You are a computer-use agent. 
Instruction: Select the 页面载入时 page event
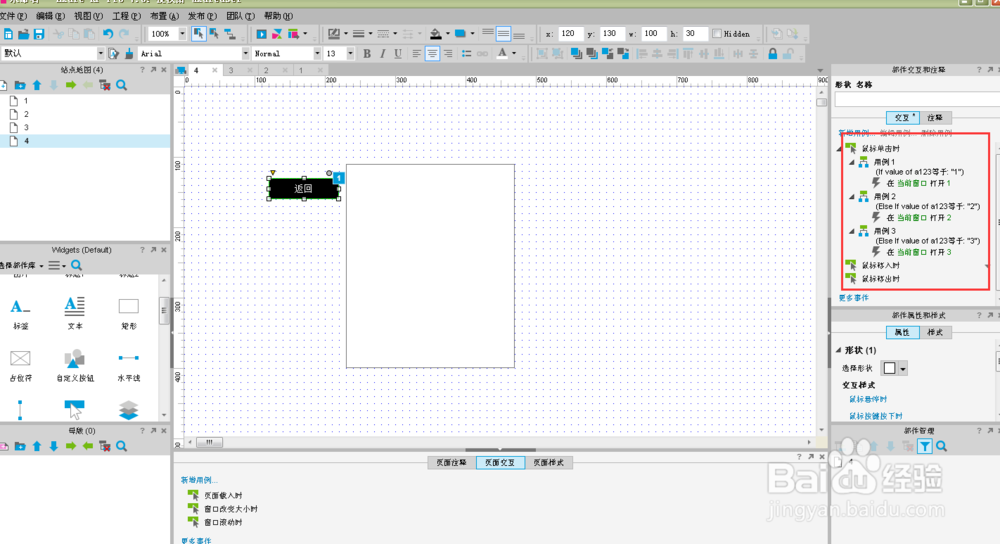click(x=223, y=495)
